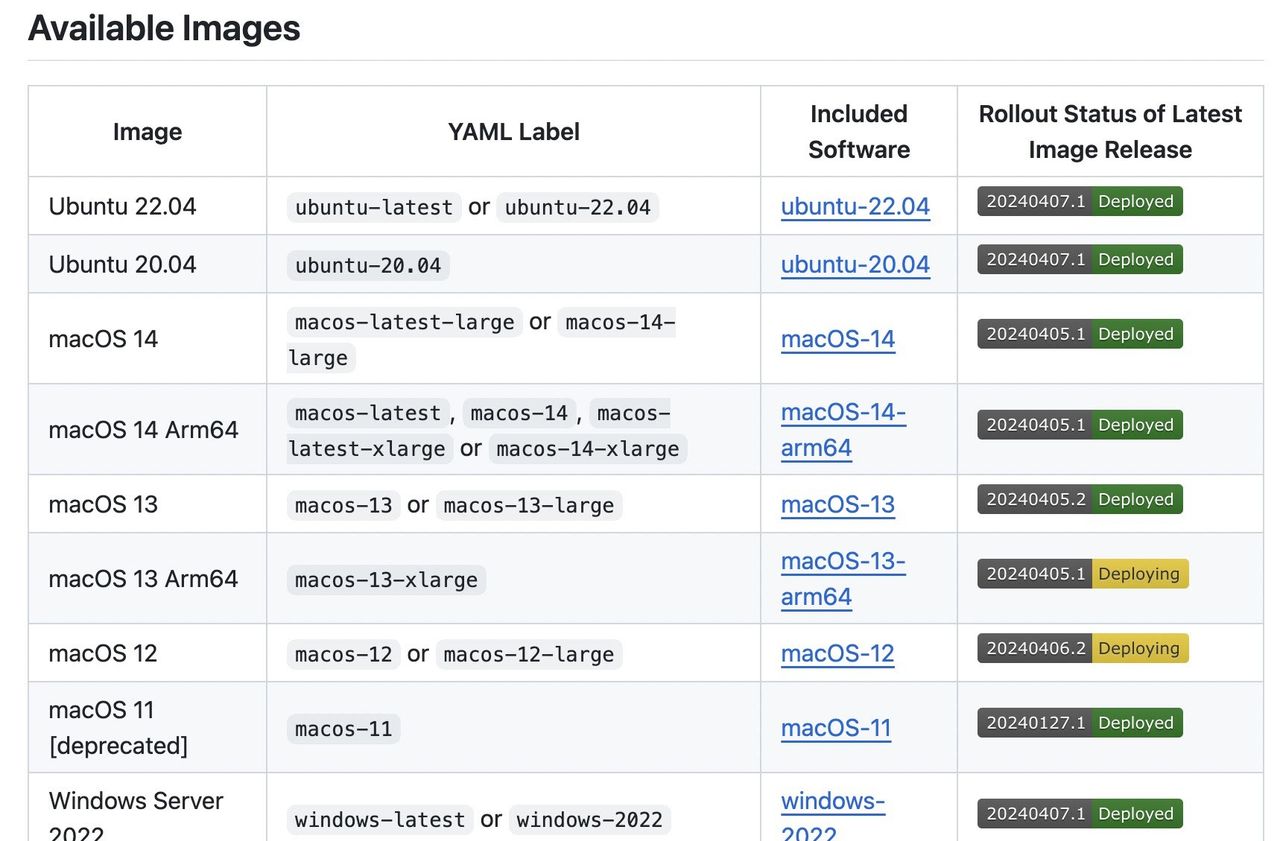This screenshot has width=1280, height=841.
Task: Click Ubuntu 22.04 rollout status badge
Action: [1080, 201]
